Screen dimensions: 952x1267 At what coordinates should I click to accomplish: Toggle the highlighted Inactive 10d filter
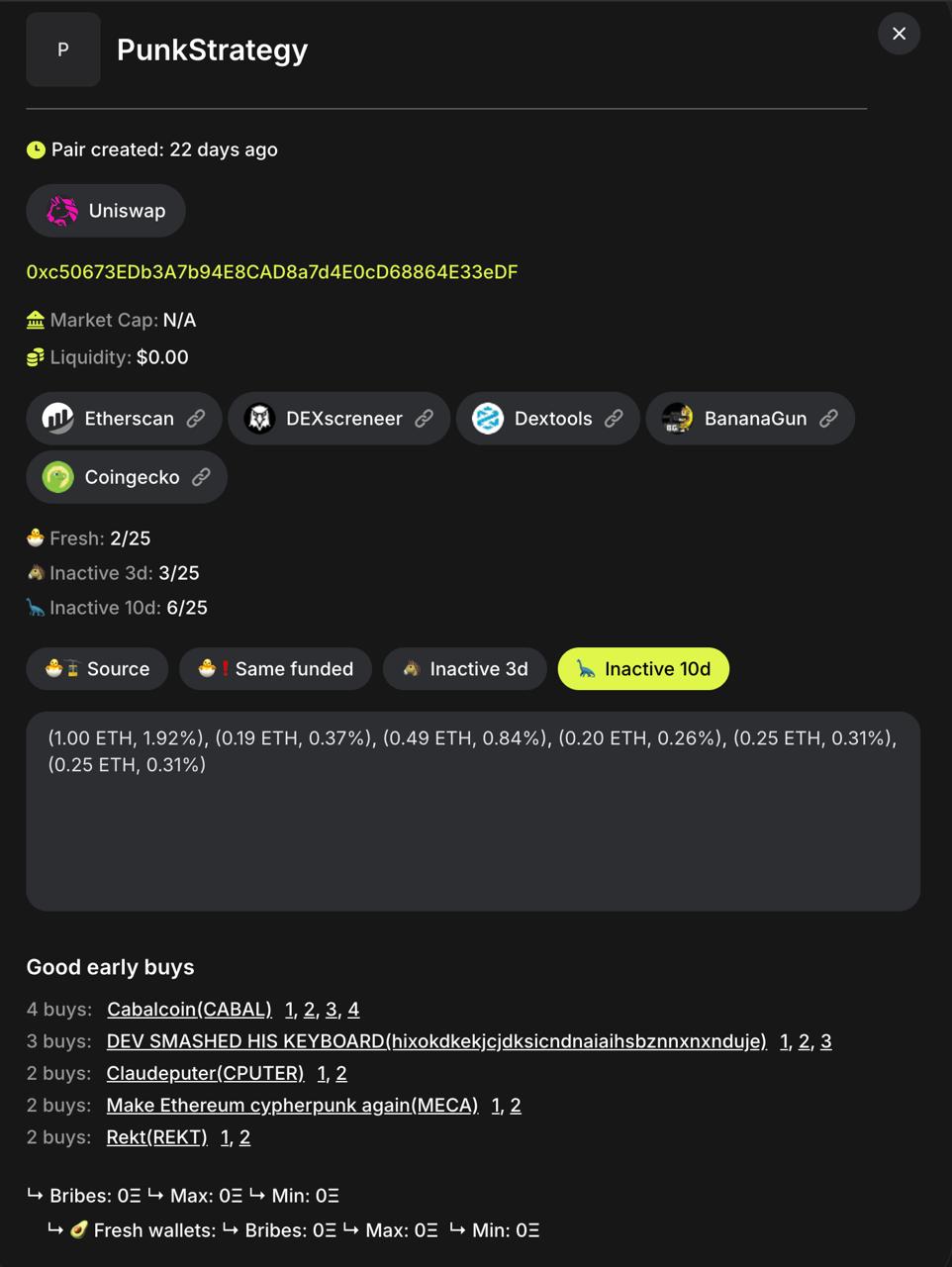point(643,669)
